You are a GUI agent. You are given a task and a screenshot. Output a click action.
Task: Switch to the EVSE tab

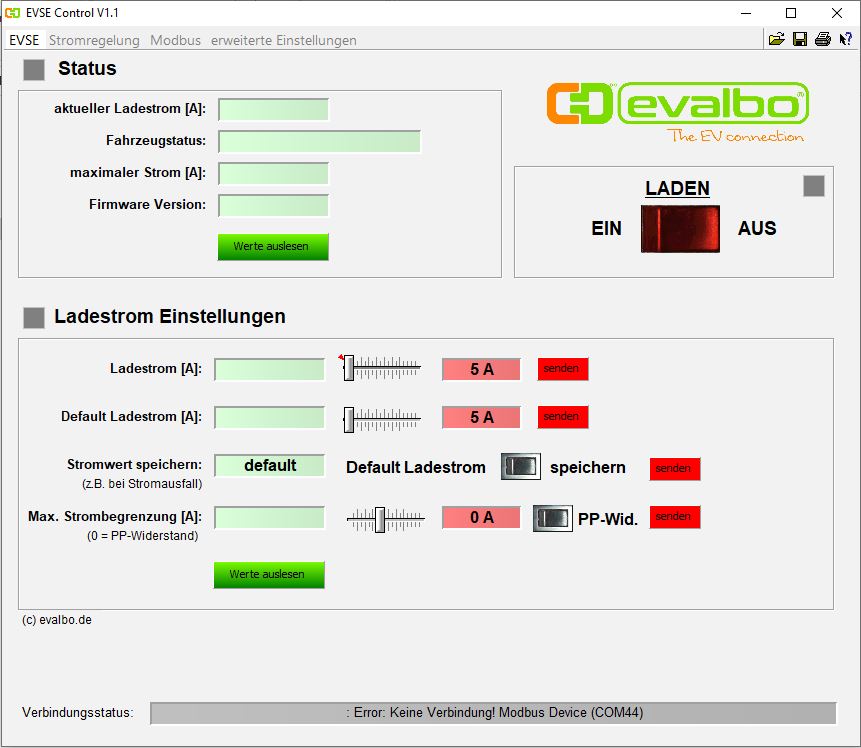[x=24, y=40]
